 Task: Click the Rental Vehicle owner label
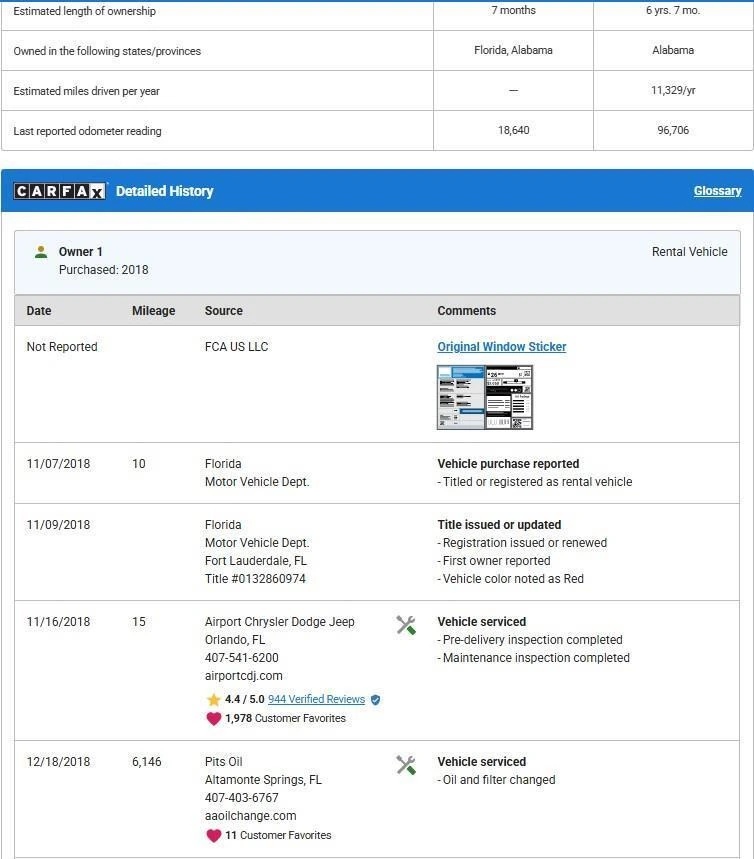689,252
